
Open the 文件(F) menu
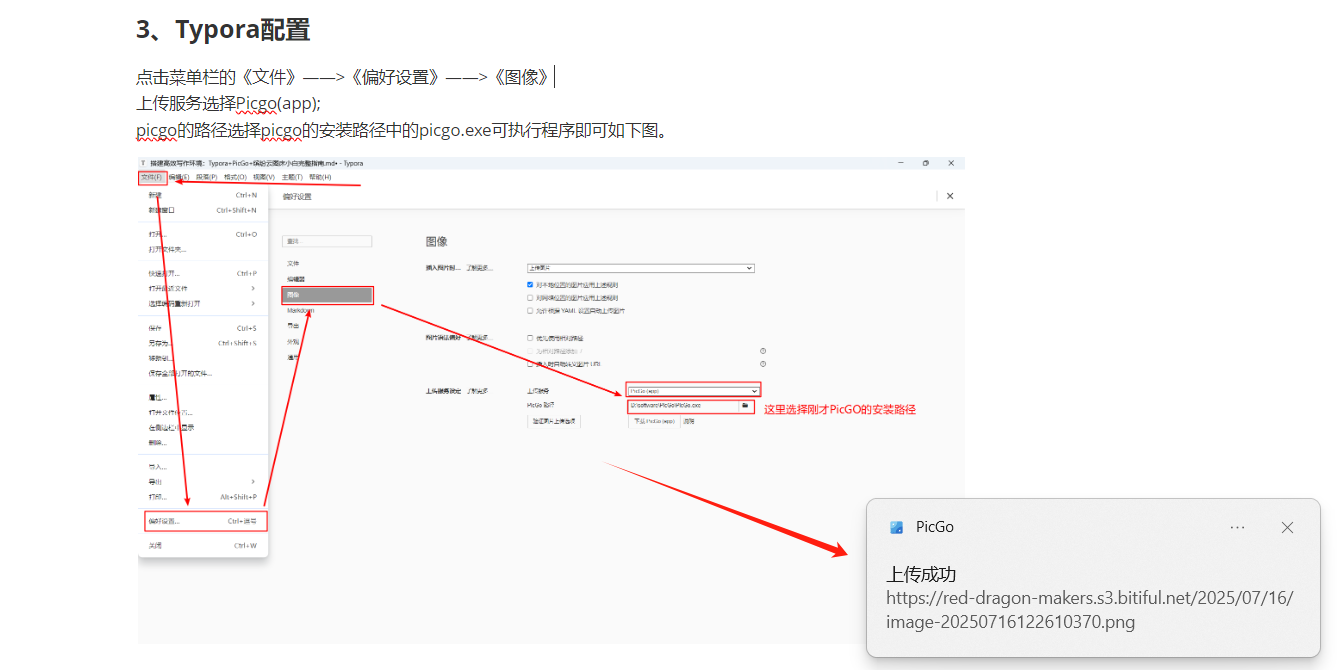click(x=152, y=177)
